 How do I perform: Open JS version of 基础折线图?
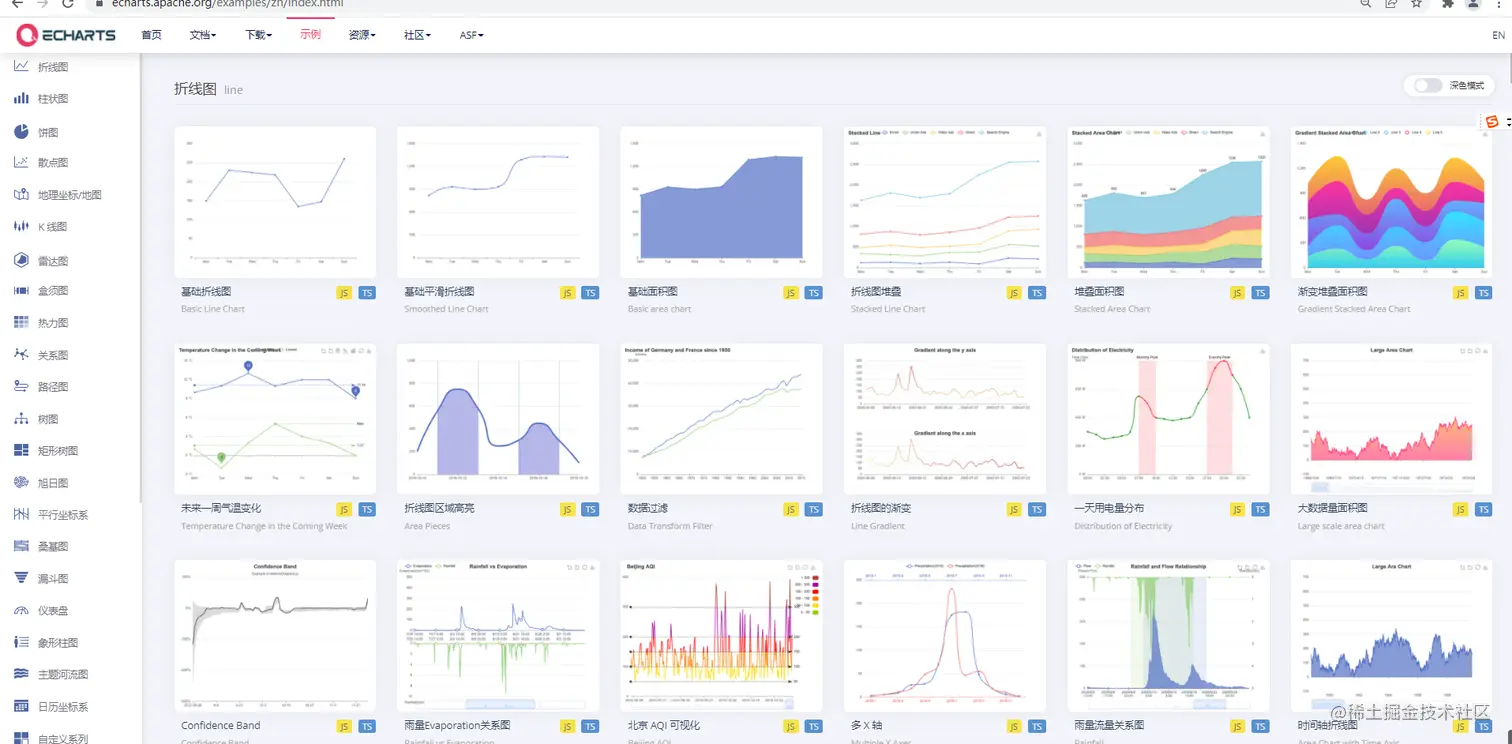click(x=344, y=293)
